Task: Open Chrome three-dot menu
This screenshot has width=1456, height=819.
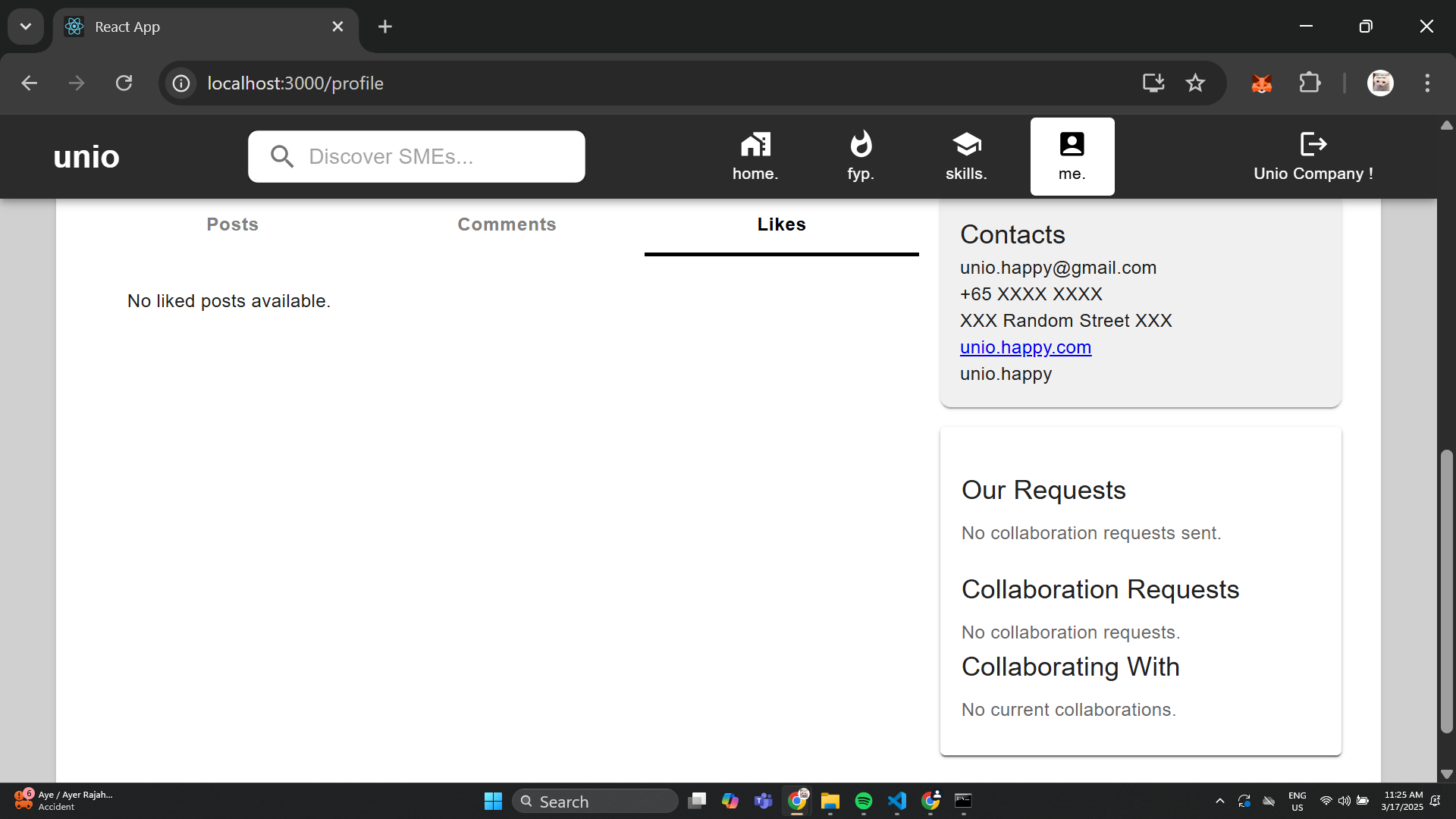Action: click(1427, 83)
